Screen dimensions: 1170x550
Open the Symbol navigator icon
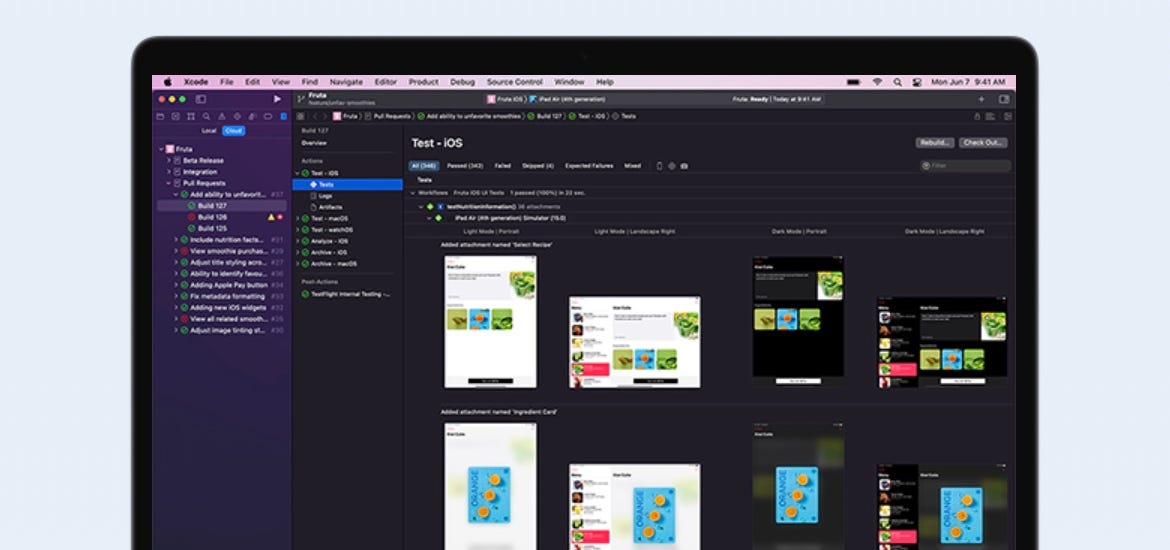(191, 116)
